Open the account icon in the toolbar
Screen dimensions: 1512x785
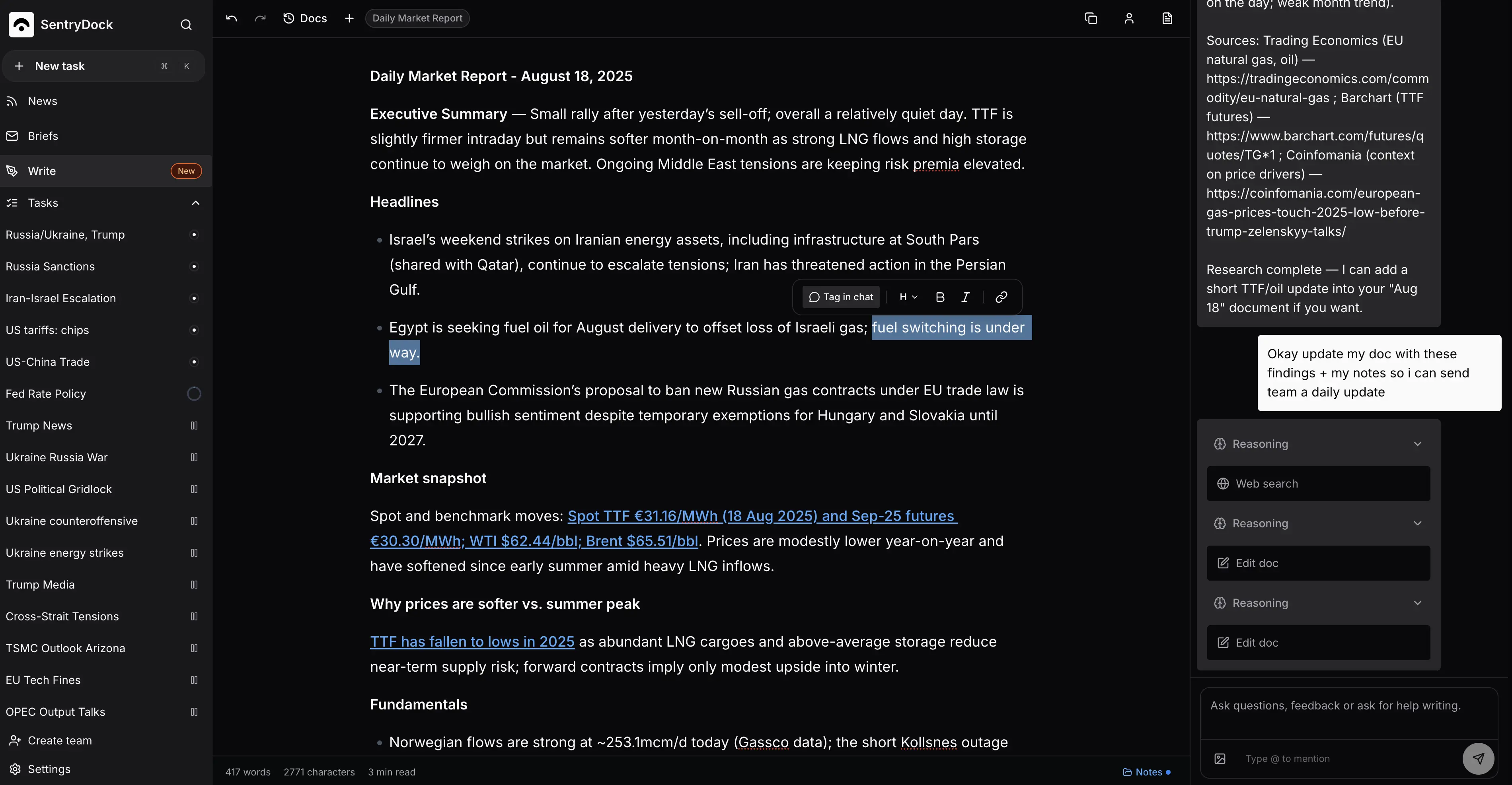tap(1129, 18)
